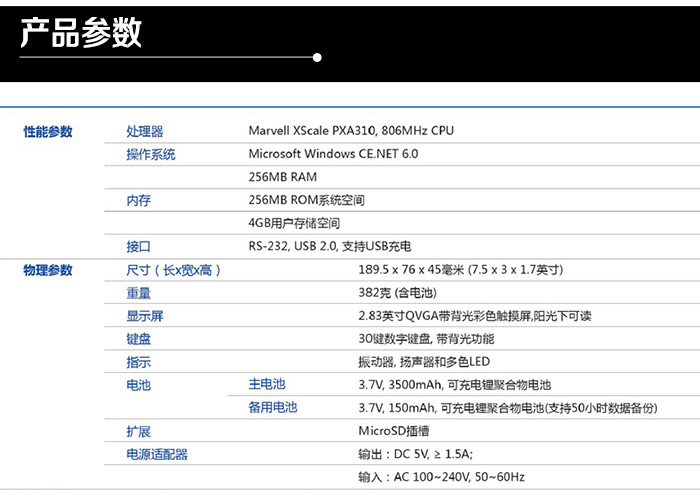Click the 指示 row label
The image size is (700, 490).
[x=138, y=362]
